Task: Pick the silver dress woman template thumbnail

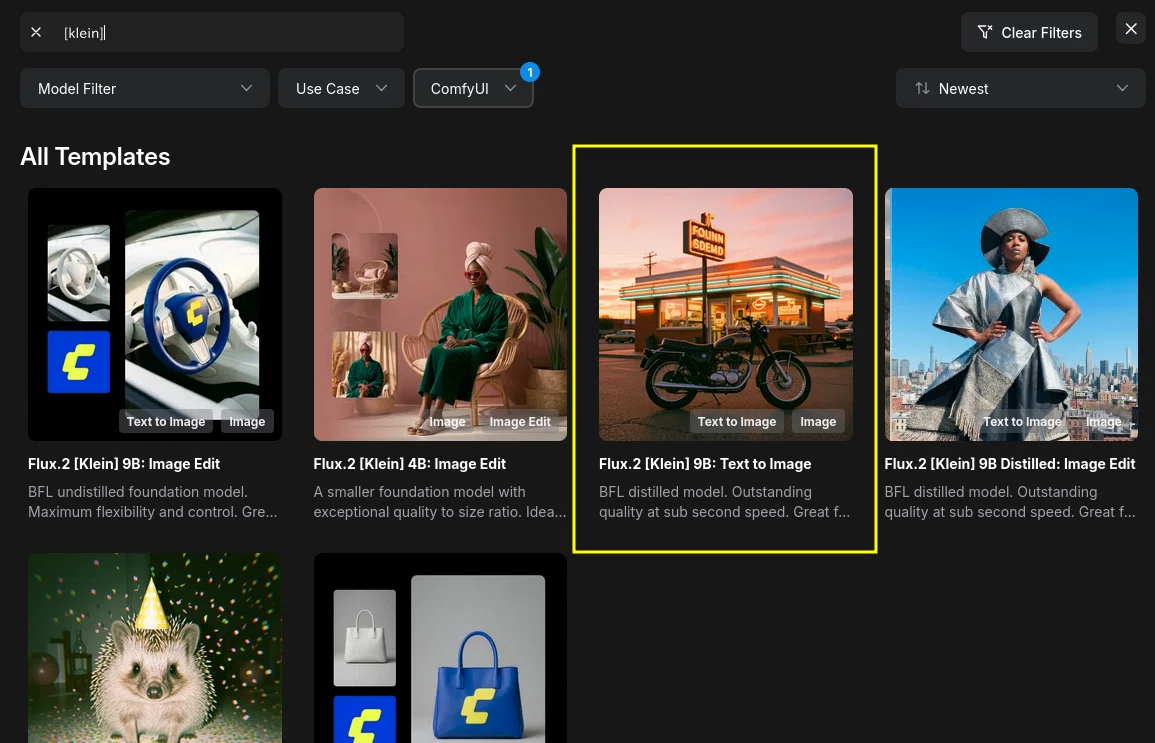Action: tap(1011, 314)
